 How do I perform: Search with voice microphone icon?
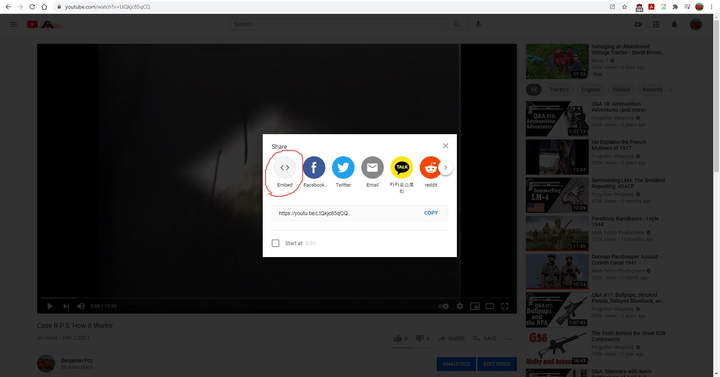478,24
